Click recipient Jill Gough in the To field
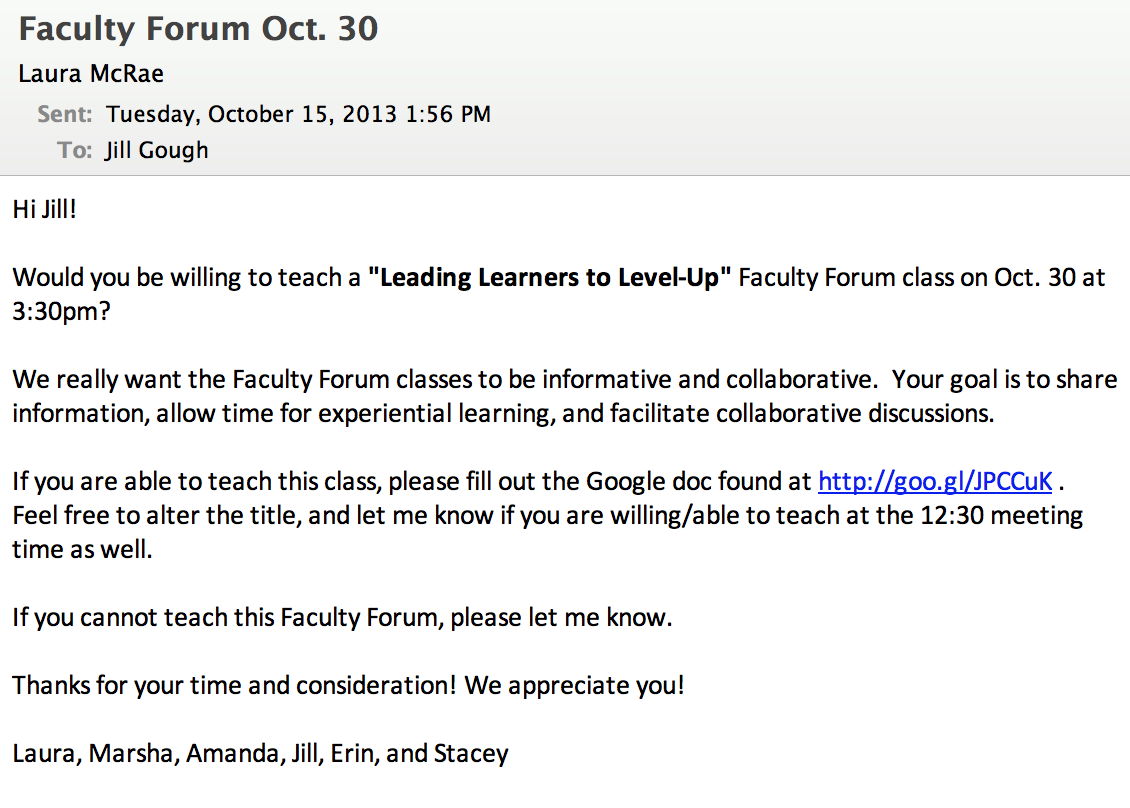Screen dimensions: 1130x808 pos(156,150)
